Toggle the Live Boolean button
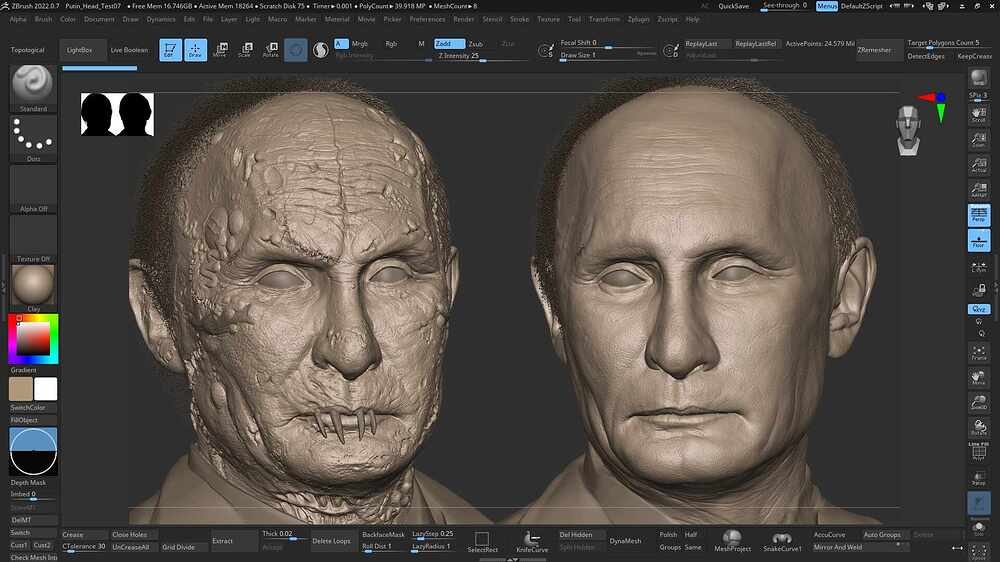The image size is (1000, 562). pos(129,50)
